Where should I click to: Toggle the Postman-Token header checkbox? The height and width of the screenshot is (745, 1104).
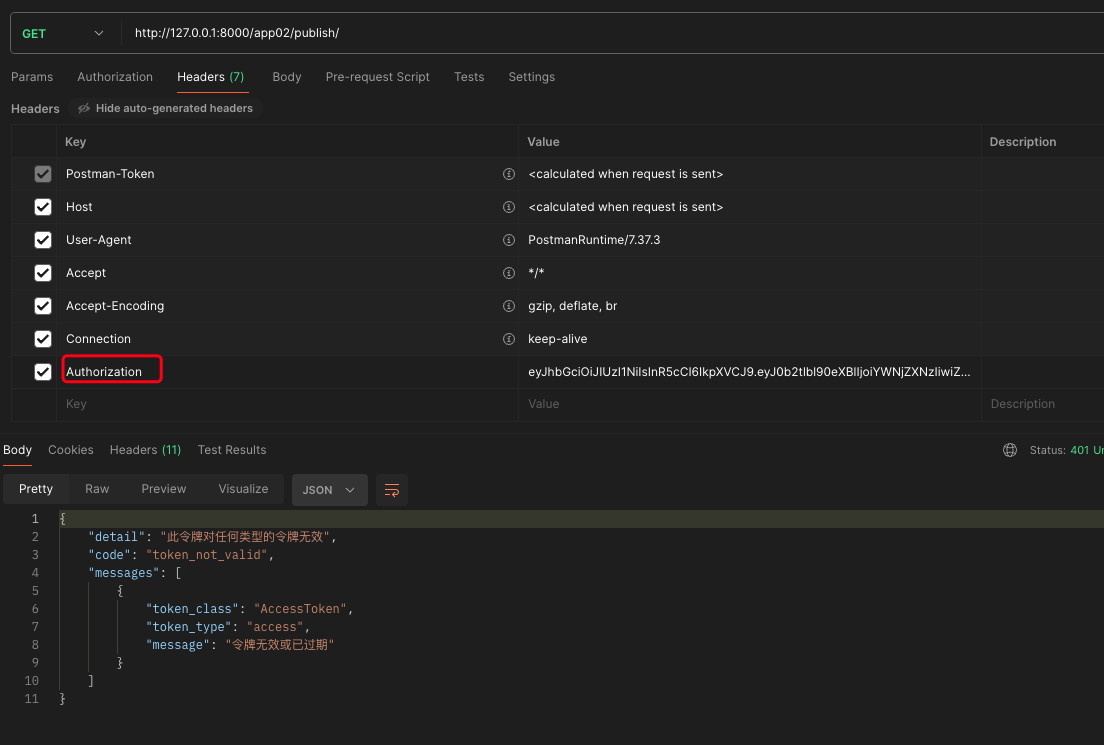click(43, 174)
